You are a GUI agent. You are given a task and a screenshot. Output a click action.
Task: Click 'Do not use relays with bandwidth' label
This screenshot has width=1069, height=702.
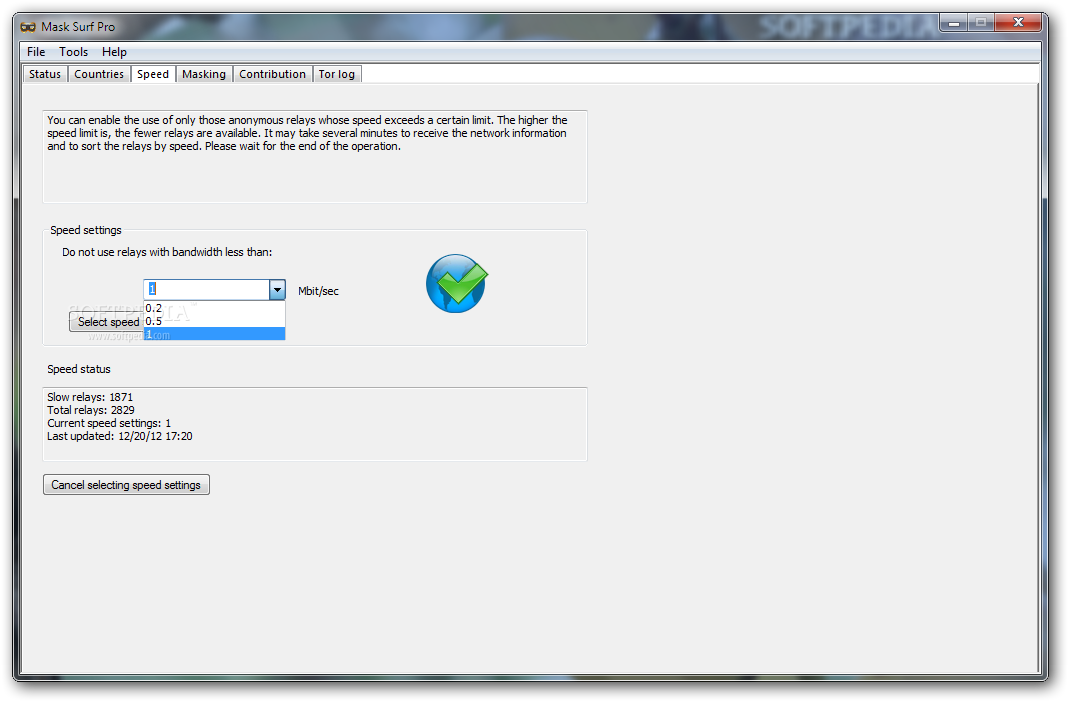pos(167,252)
